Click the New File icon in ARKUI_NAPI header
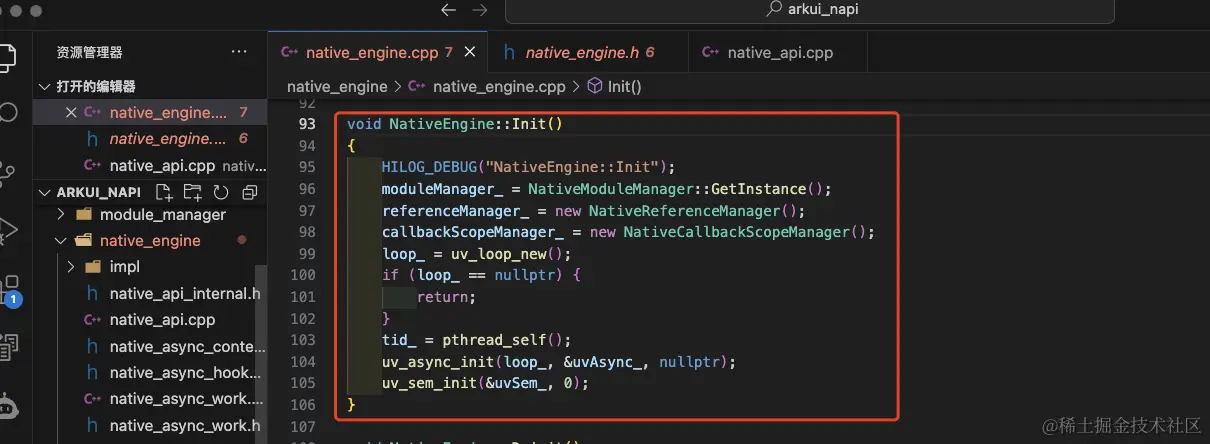This screenshot has width=1210, height=444. pyautogui.click(x=165, y=191)
